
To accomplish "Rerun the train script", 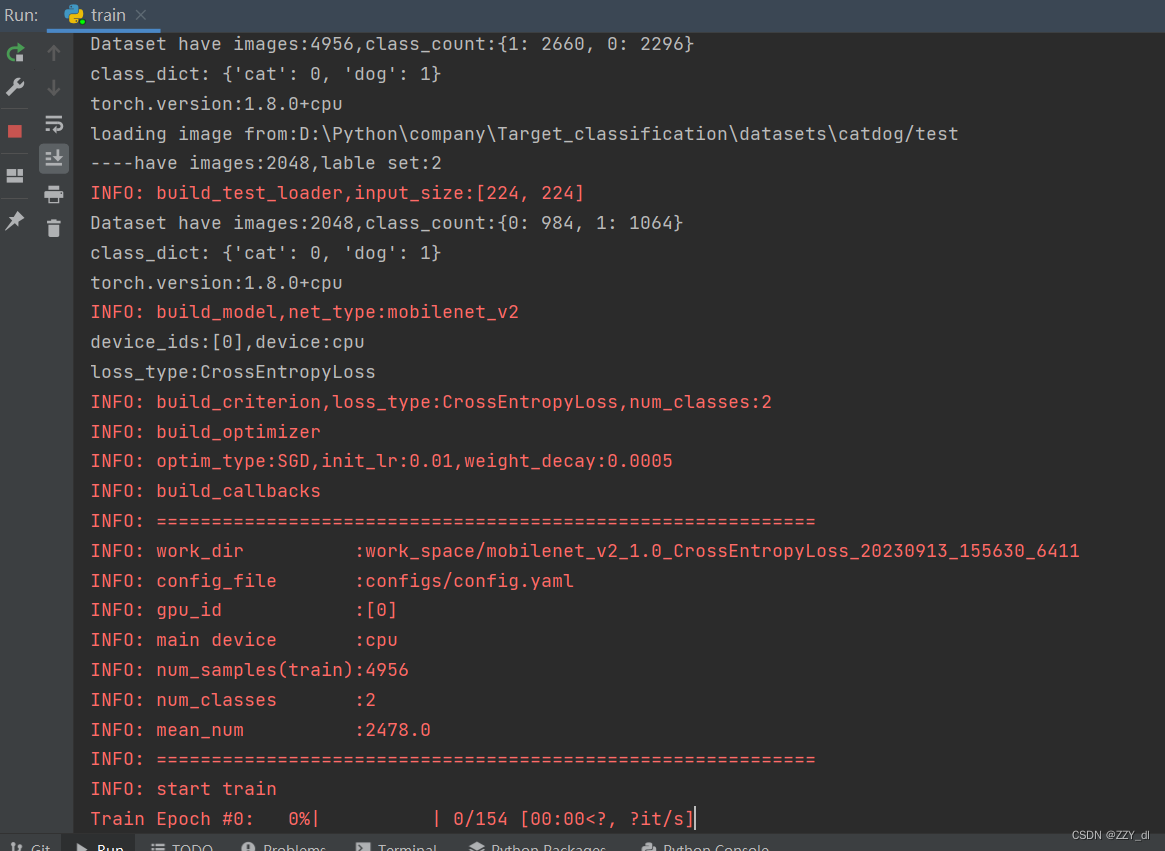I will click(x=15, y=53).
